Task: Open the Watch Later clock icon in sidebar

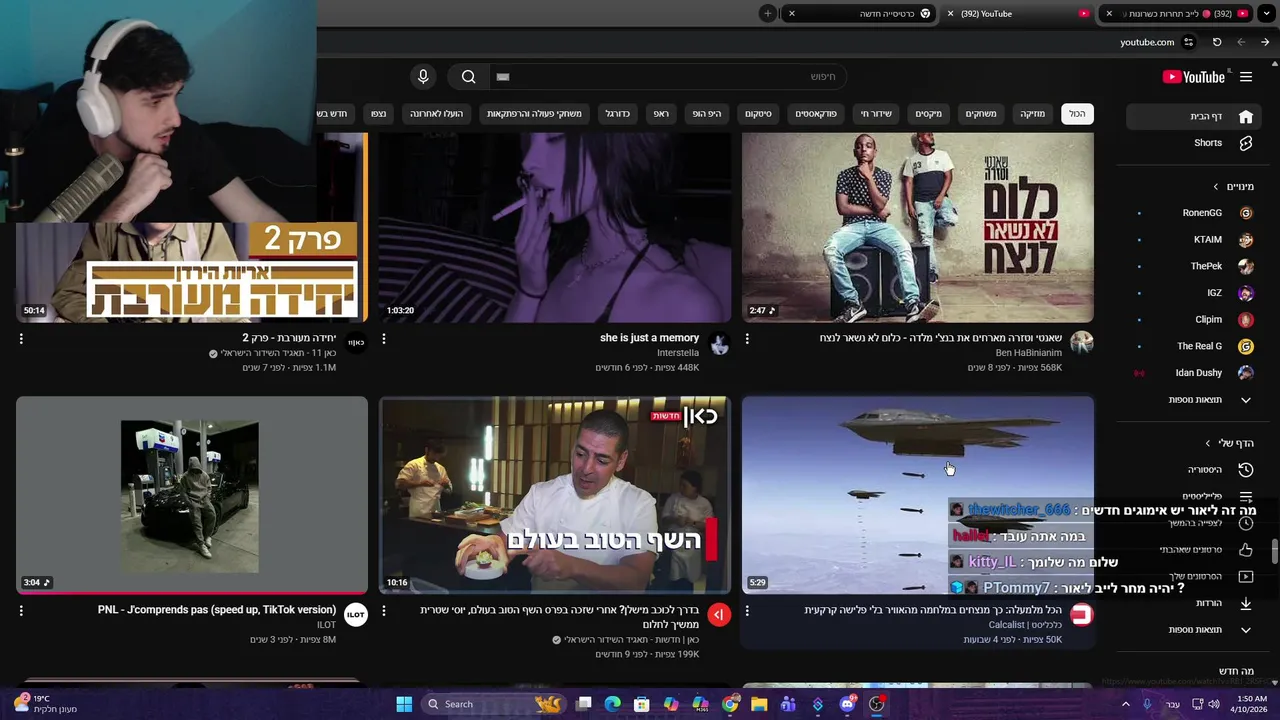Action: click(x=1245, y=523)
